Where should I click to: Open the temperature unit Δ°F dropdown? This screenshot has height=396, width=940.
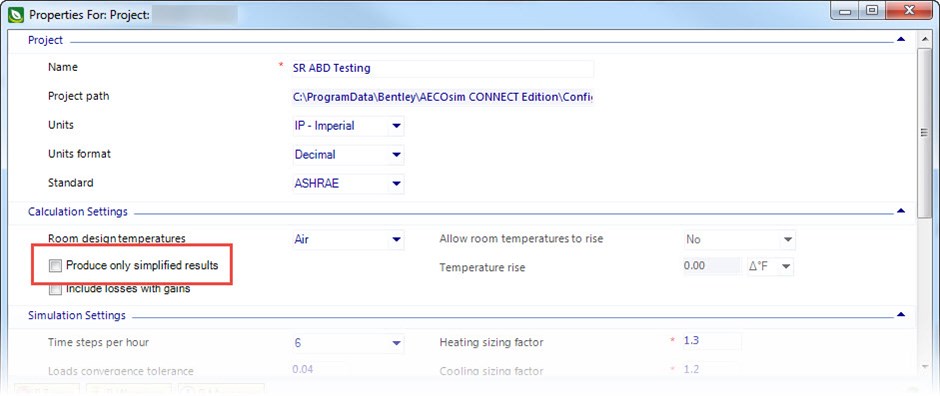click(770, 265)
